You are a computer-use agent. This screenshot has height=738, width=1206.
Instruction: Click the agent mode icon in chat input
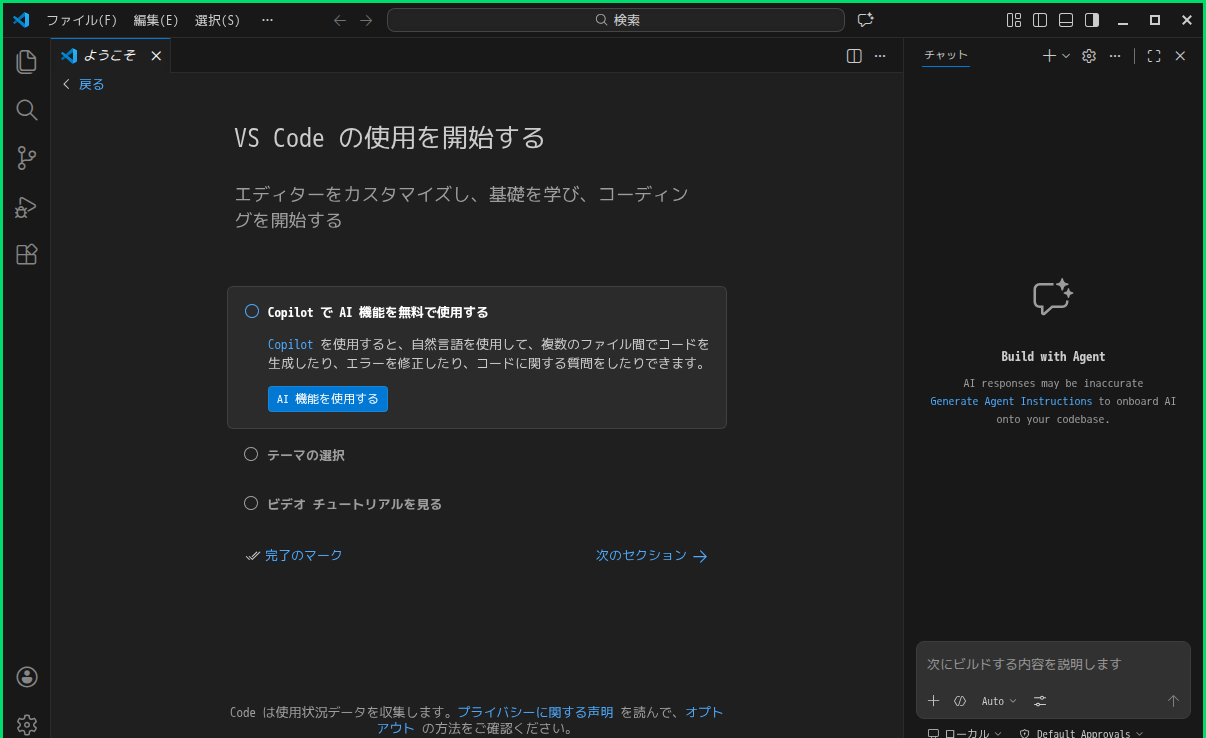960,701
